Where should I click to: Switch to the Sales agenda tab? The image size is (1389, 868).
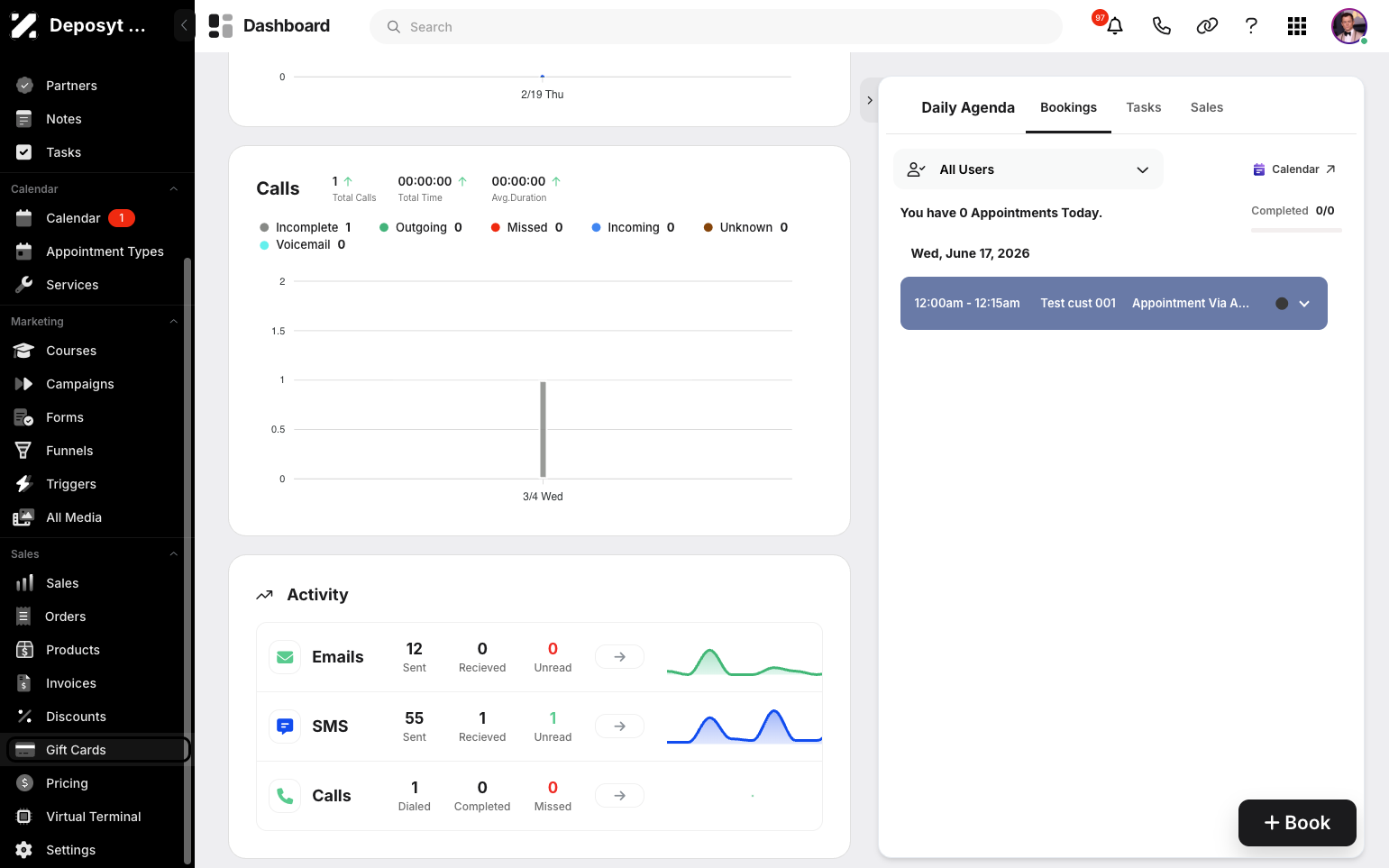[1206, 107]
